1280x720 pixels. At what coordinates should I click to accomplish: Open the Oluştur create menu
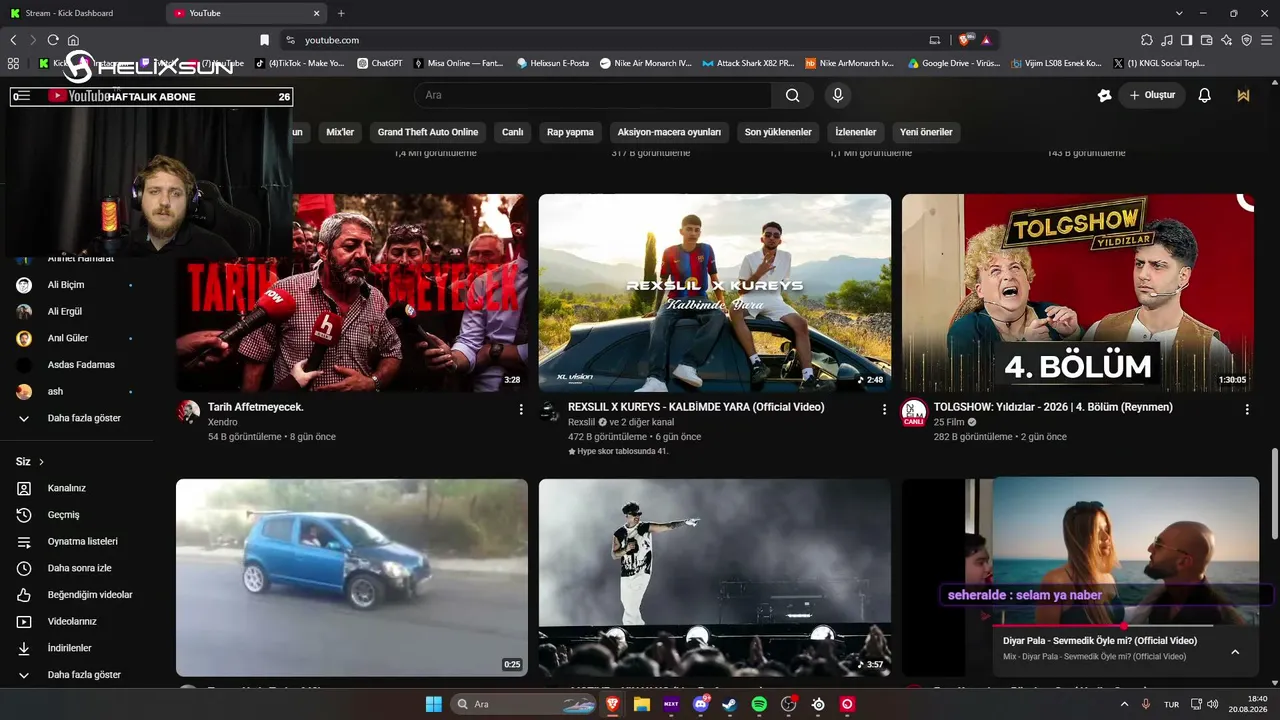pyautogui.click(x=1152, y=95)
